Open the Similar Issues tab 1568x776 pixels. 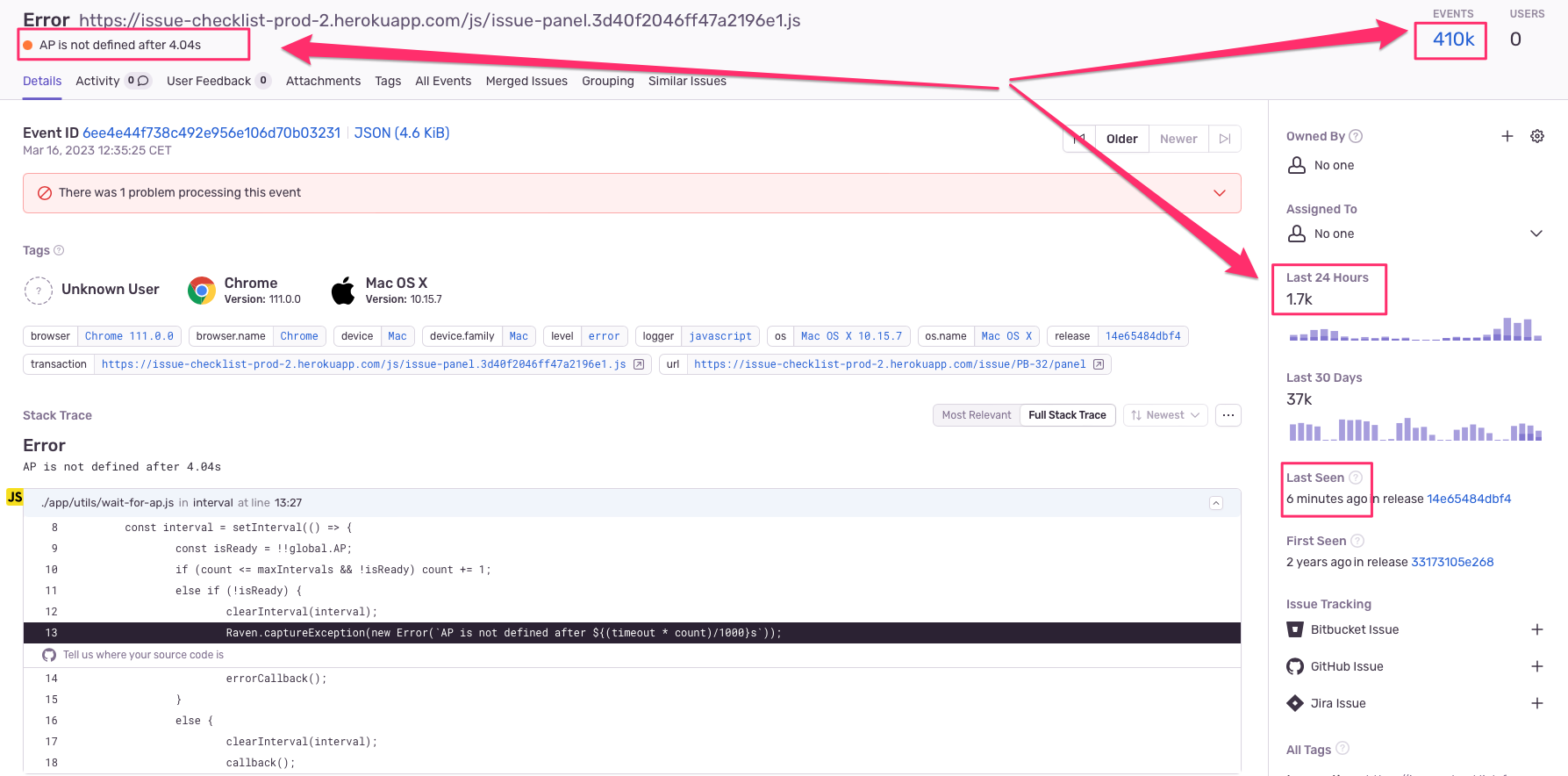[x=687, y=81]
